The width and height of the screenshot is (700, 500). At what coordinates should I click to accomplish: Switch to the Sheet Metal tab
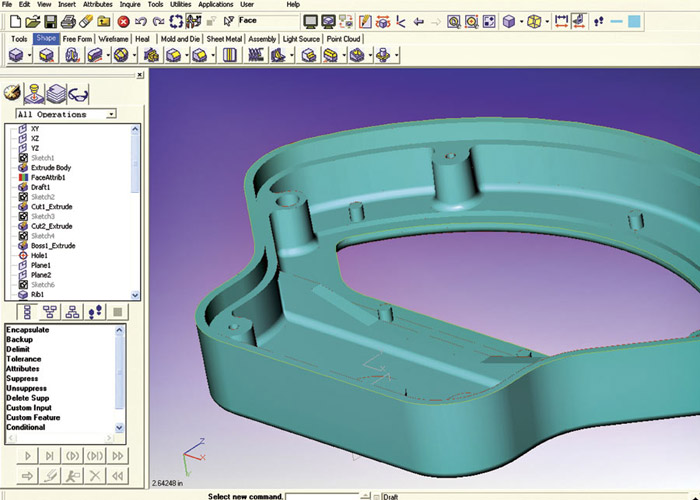tap(224, 39)
